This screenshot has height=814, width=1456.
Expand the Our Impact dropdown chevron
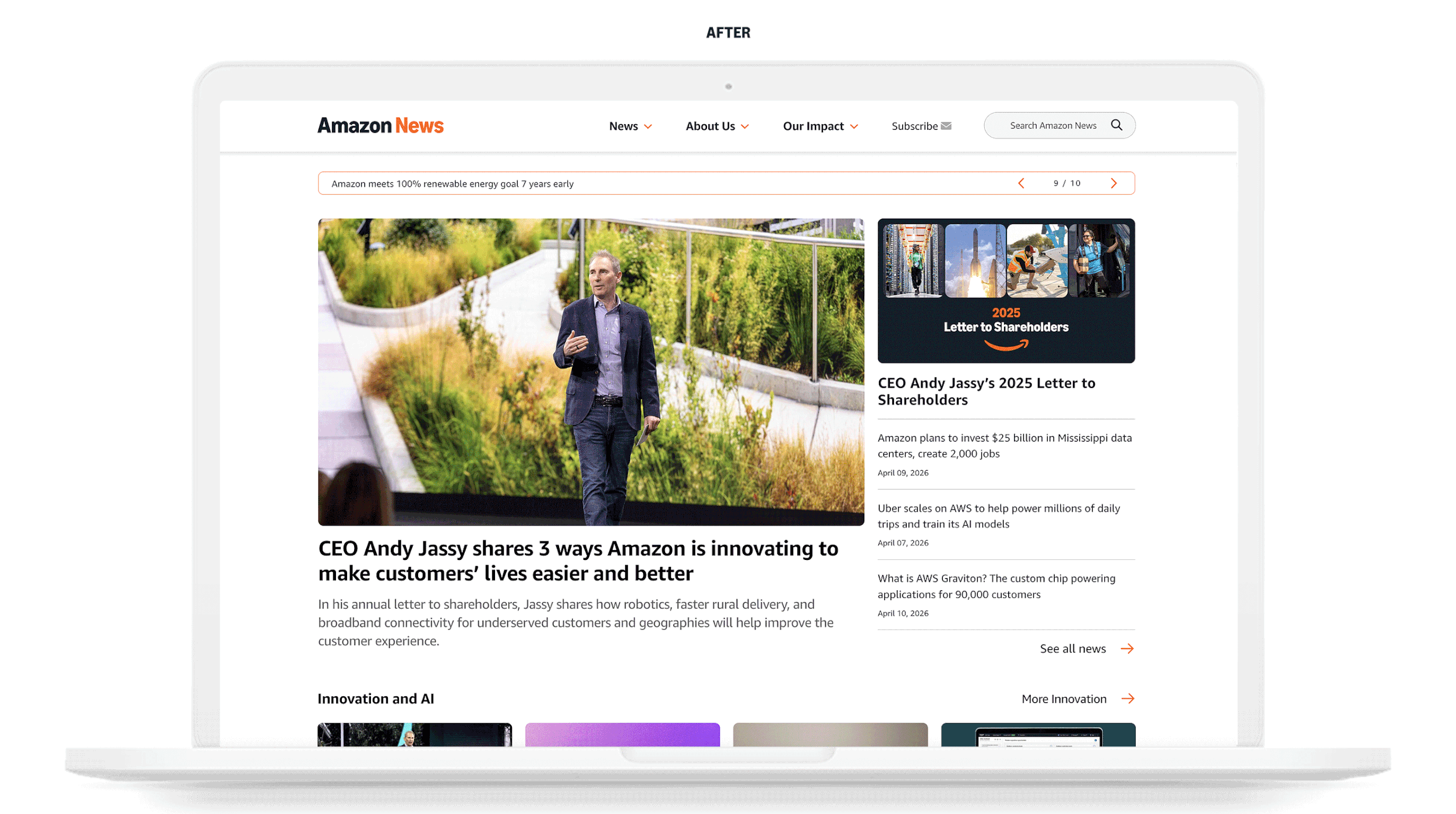[x=854, y=127]
